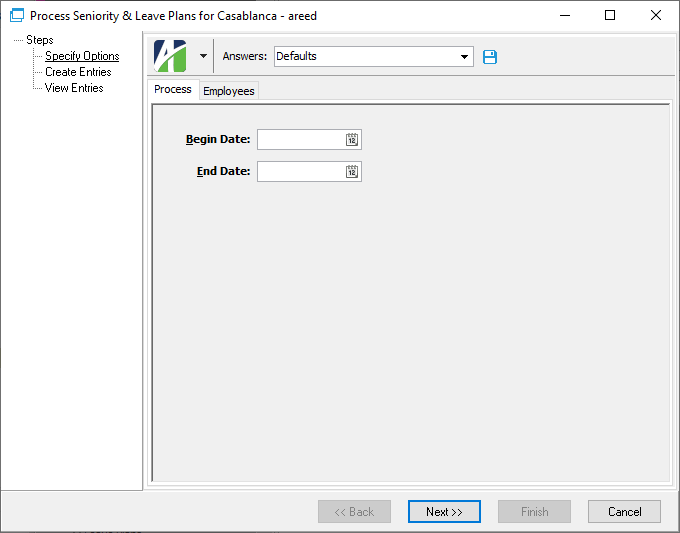Open the dropdown arrow beside the application logo
This screenshot has height=533, width=680.
click(203, 56)
